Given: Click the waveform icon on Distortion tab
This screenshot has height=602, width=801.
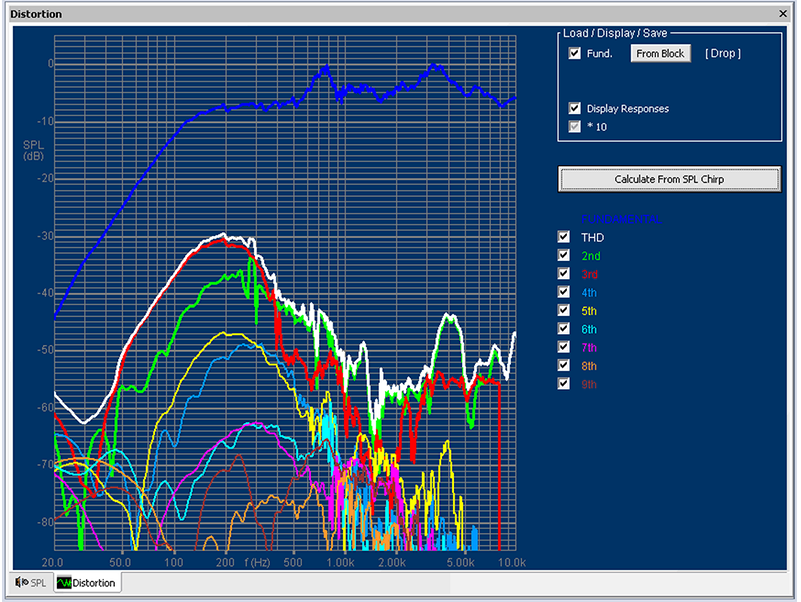Looking at the screenshot, I should coord(64,582).
